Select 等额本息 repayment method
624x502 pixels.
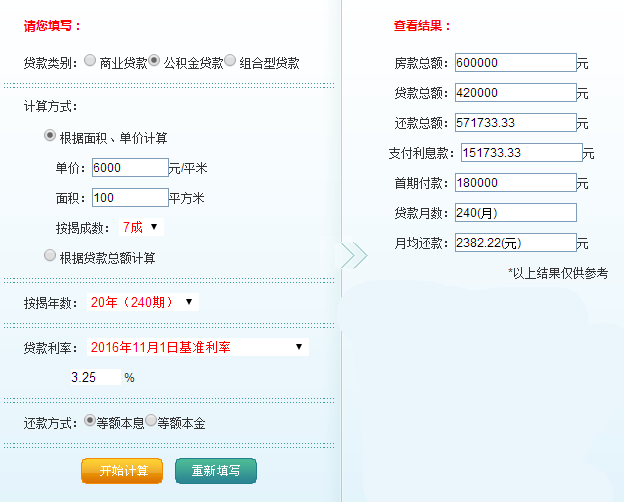(90, 420)
